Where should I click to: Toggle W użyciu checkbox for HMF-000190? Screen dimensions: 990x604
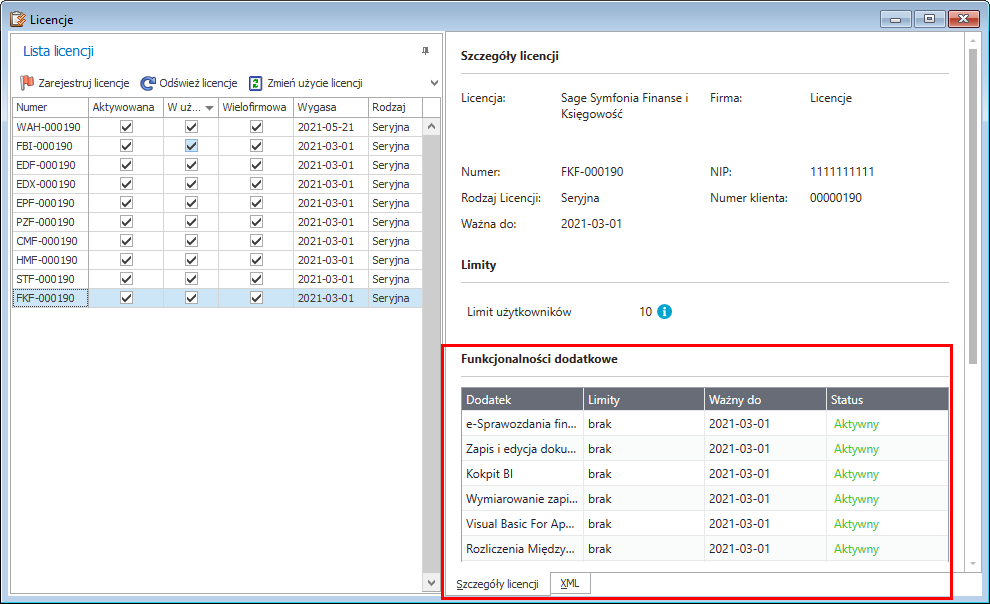(191, 259)
